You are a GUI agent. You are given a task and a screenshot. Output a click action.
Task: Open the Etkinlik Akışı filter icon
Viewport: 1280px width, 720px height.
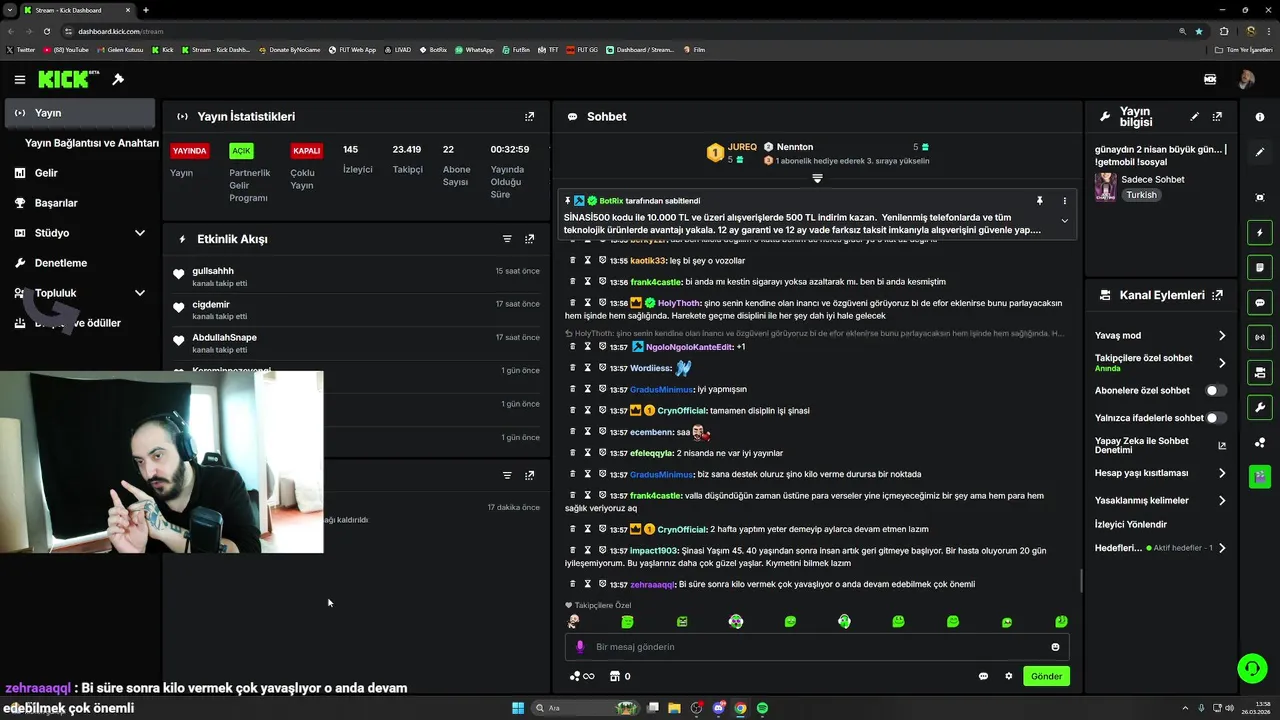[507, 239]
